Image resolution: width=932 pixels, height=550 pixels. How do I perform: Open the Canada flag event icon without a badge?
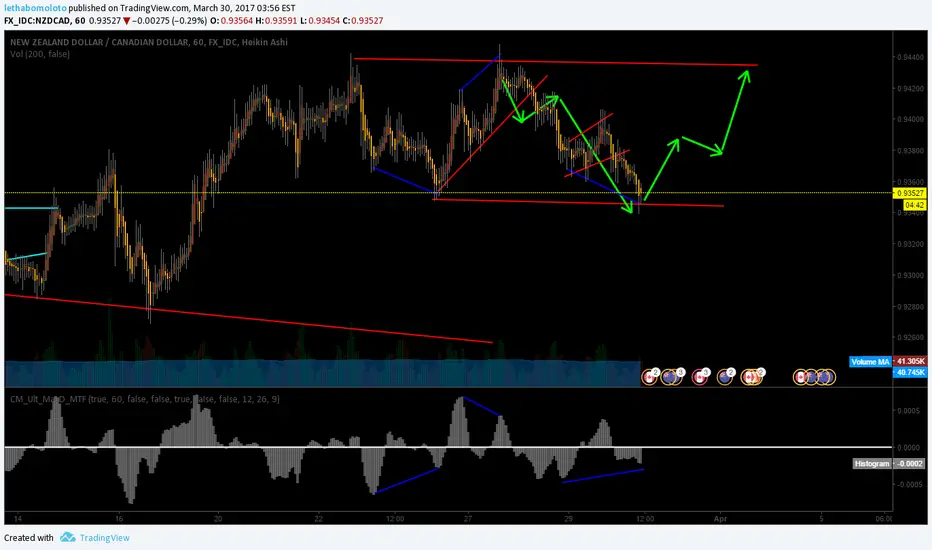[800, 377]
